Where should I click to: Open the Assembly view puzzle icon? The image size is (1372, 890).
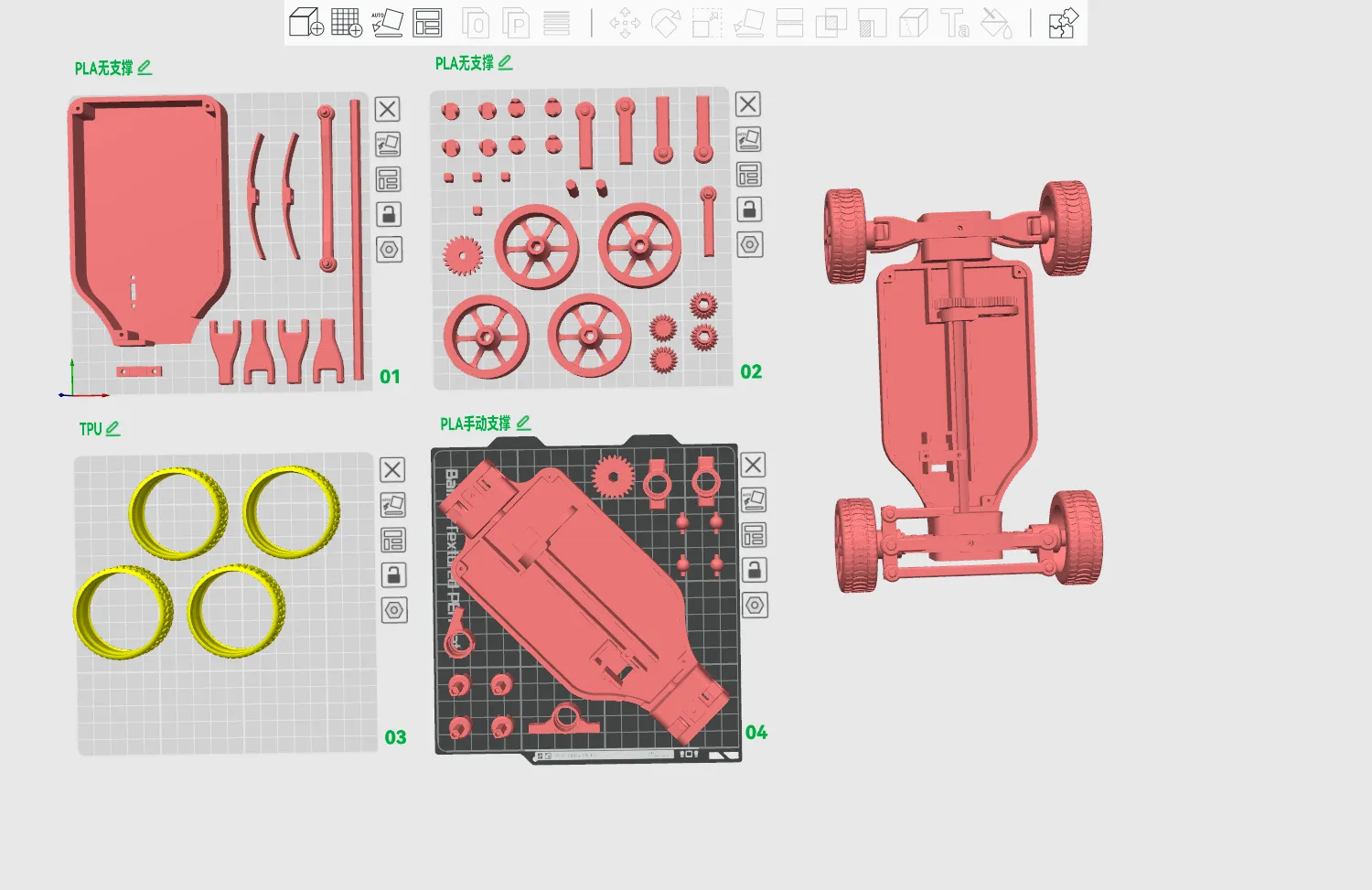pos(1063,23)
